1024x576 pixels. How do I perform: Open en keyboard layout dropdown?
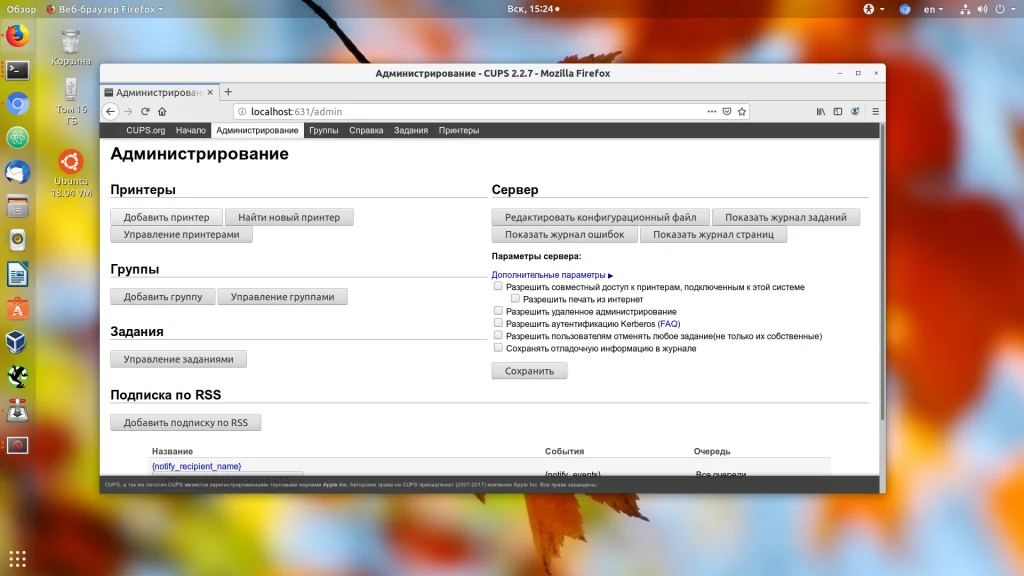click(933, 9)
